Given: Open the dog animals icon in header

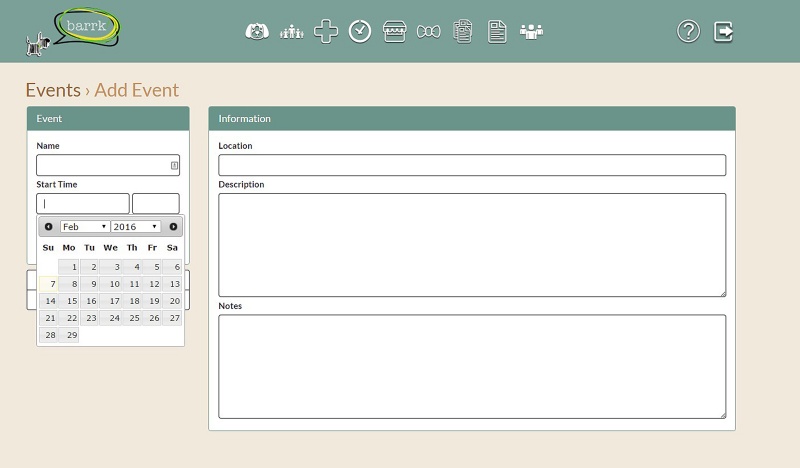Looking at the screenshot, I should [257, 32].
